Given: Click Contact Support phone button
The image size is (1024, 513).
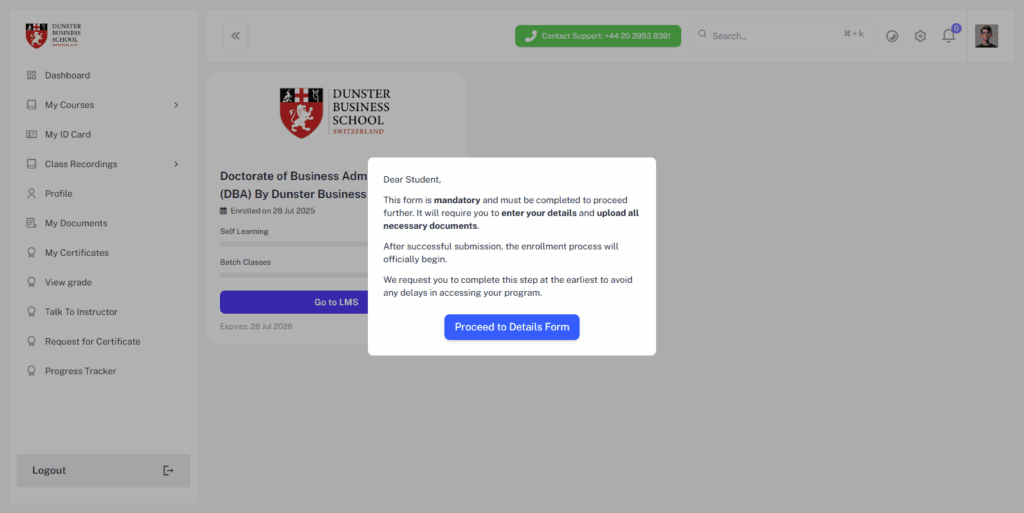Looking at the screenshot, I should point(597,36).
